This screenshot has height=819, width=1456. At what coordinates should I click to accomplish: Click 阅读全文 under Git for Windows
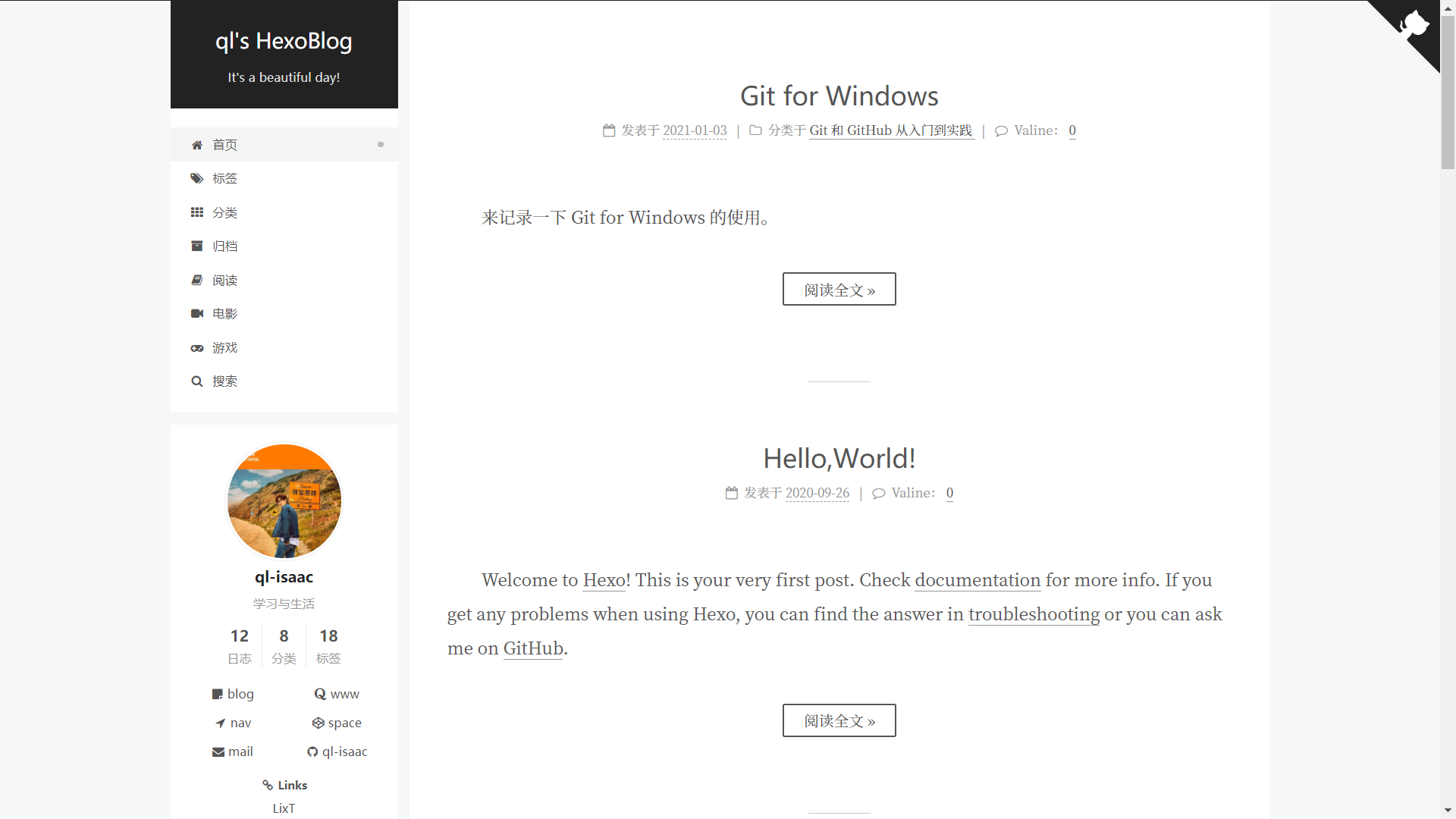[x=839, y=289]
